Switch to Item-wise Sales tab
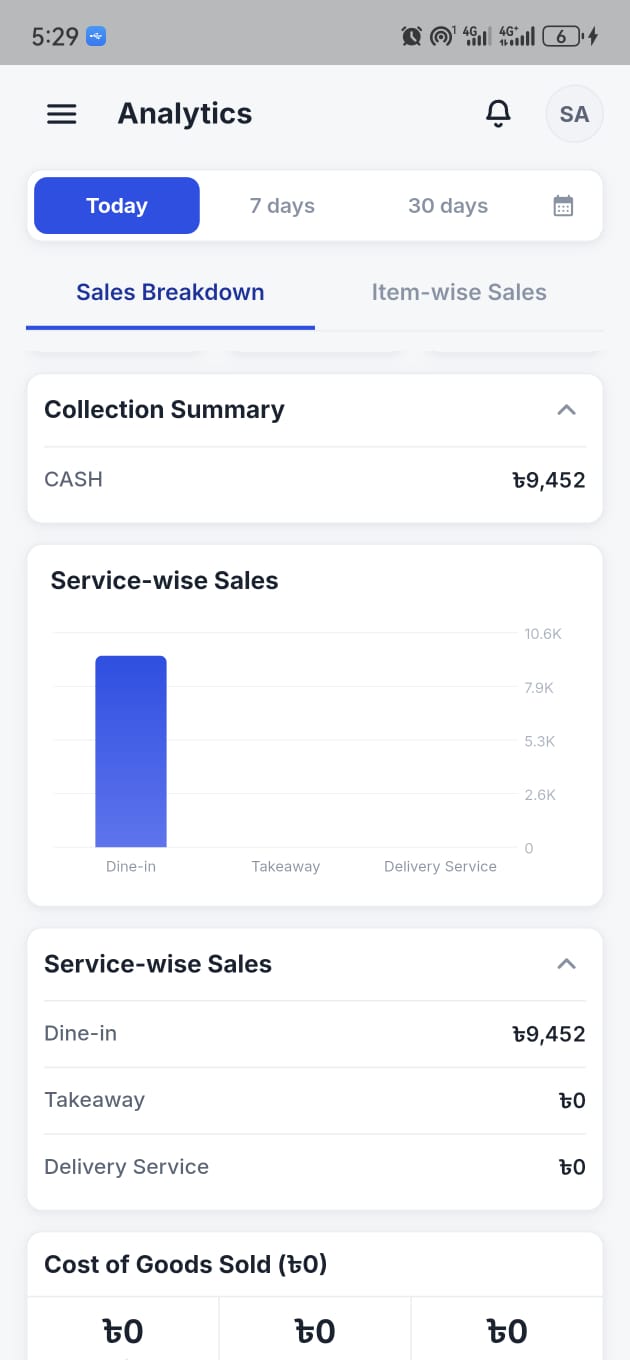 click(459, 292)
